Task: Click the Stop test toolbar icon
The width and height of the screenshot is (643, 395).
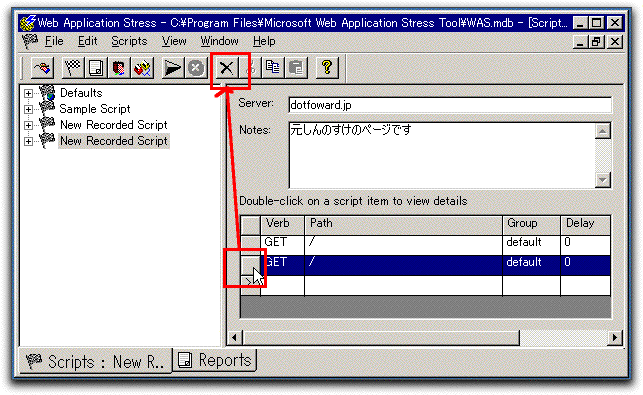Action: [x=196, y=68]
